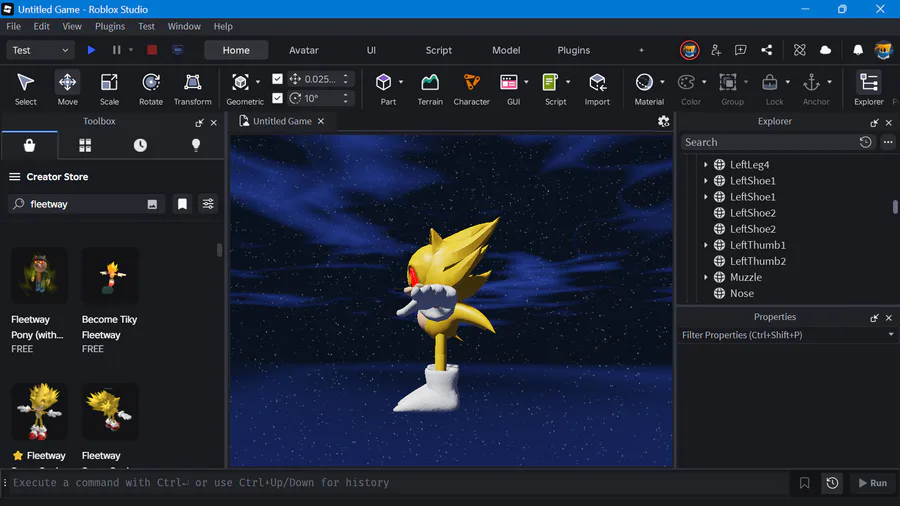
Task: Switch to the Avatar ribbon tab
Action: [304, 50]
